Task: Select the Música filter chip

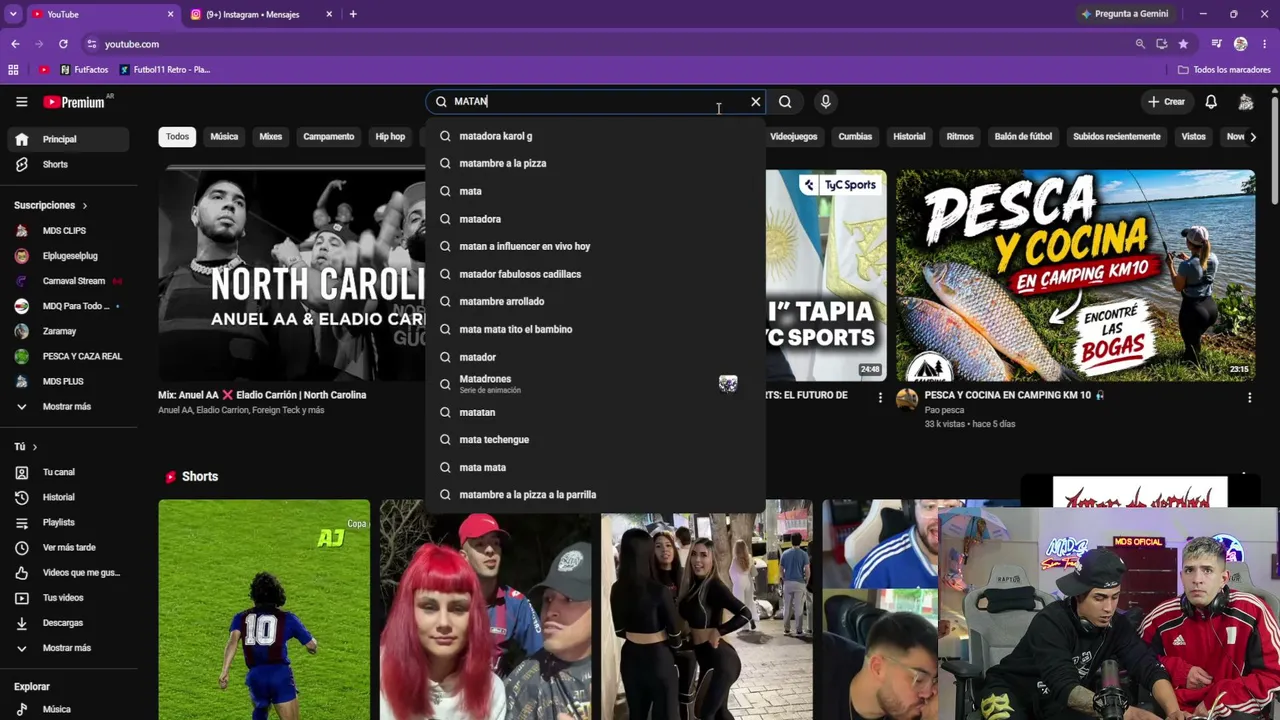Action: pyautogui.click(x=224, y=137)
